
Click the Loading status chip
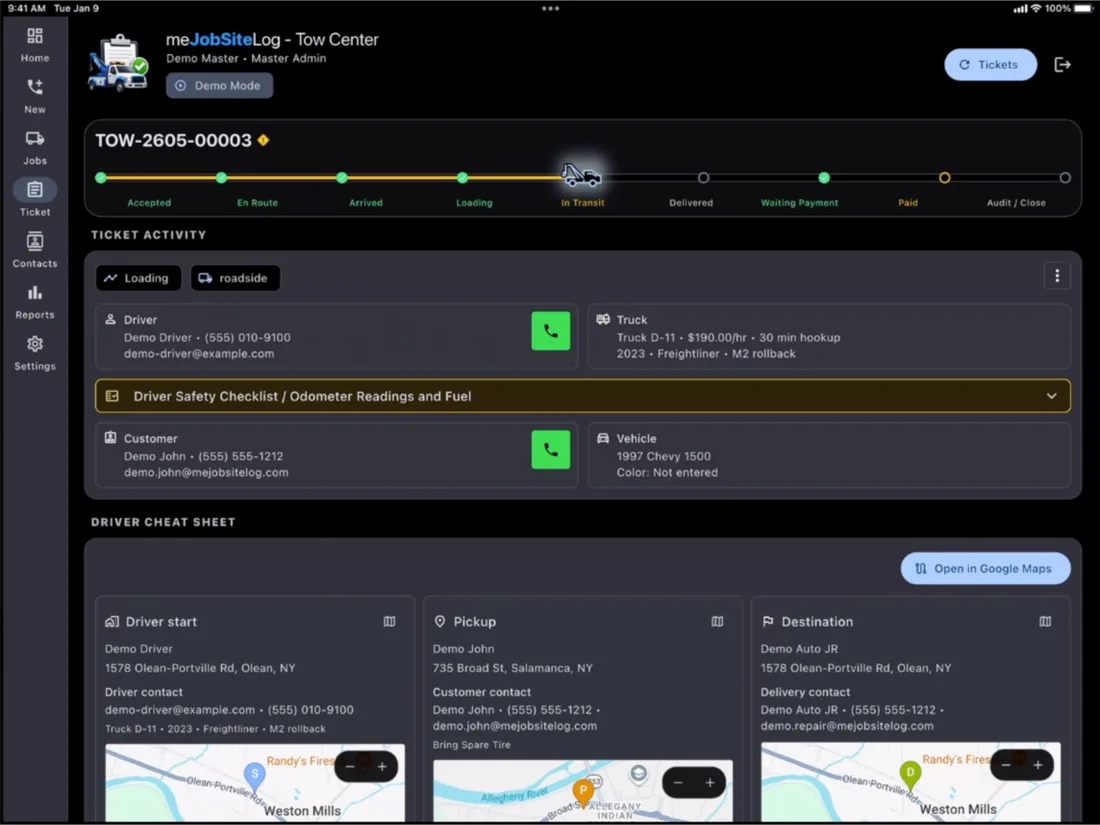coord(138,278)
